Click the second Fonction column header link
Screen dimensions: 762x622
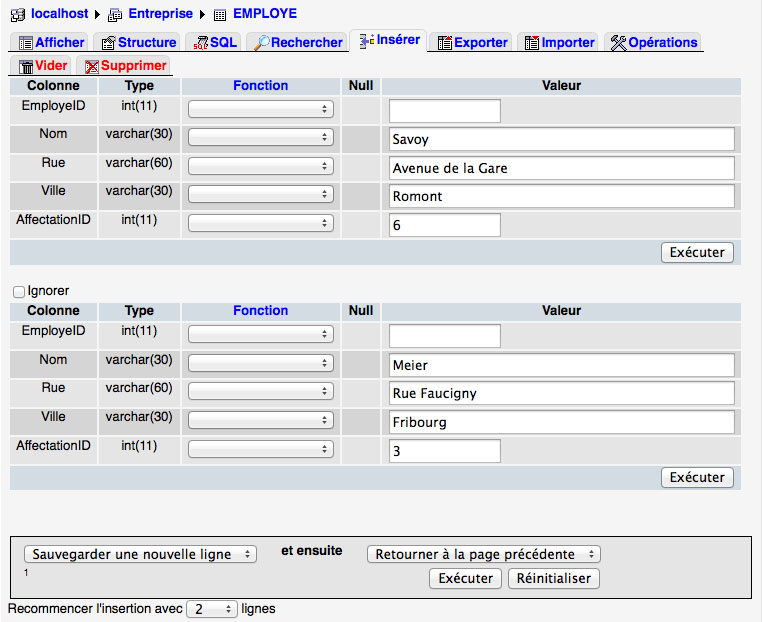click(x=260, y=311)
